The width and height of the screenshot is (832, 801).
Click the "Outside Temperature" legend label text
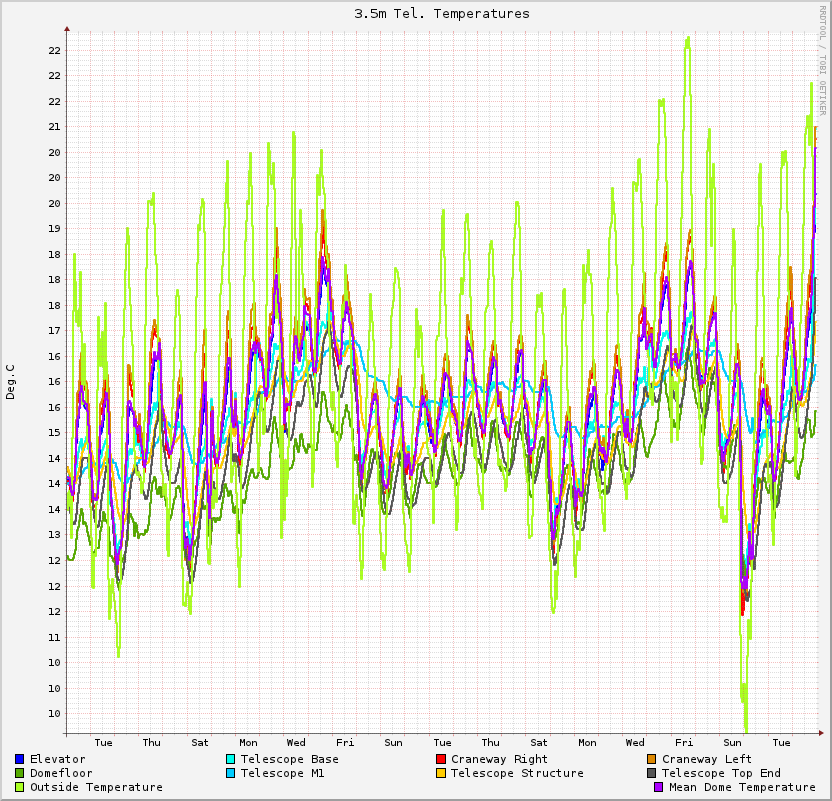[96, 787]
